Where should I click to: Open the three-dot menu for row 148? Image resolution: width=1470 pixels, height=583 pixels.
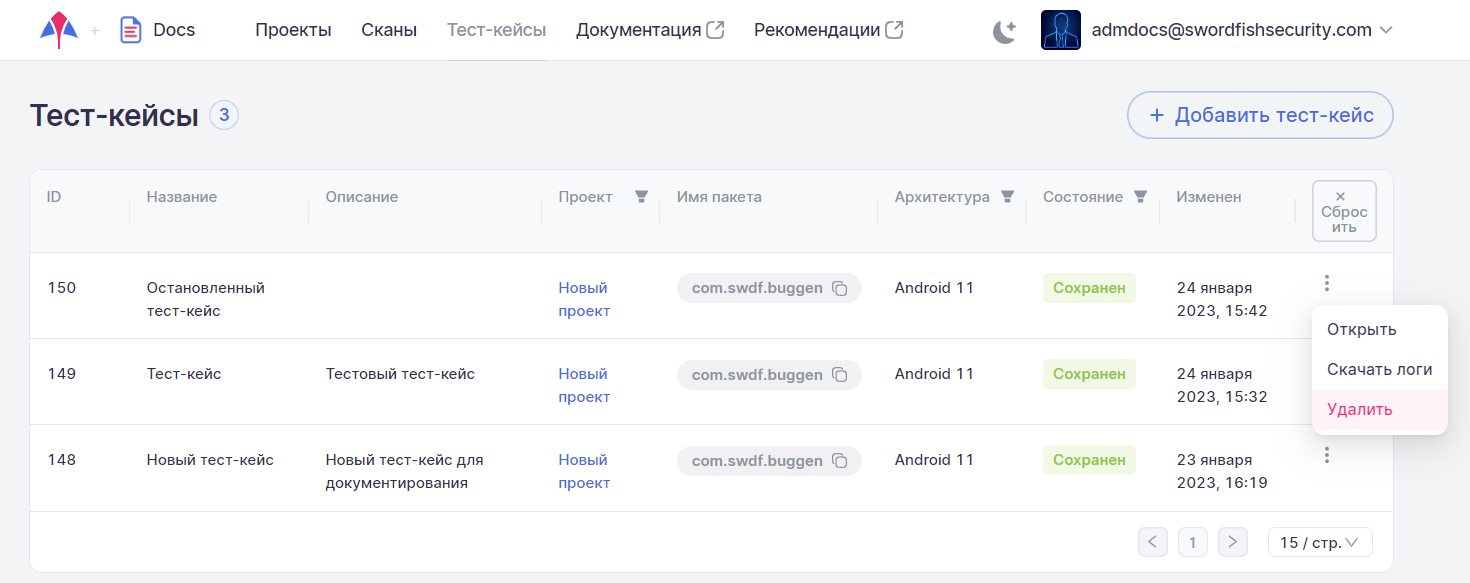click(x=1326, y=455)
